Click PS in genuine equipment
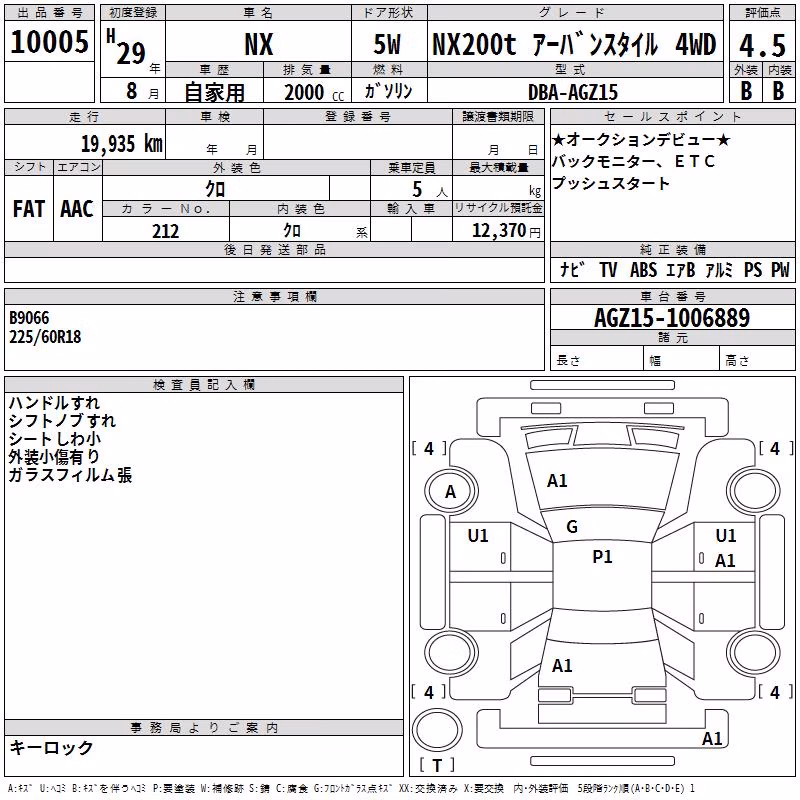Screen dimensions: 800x800 point(753,269)
